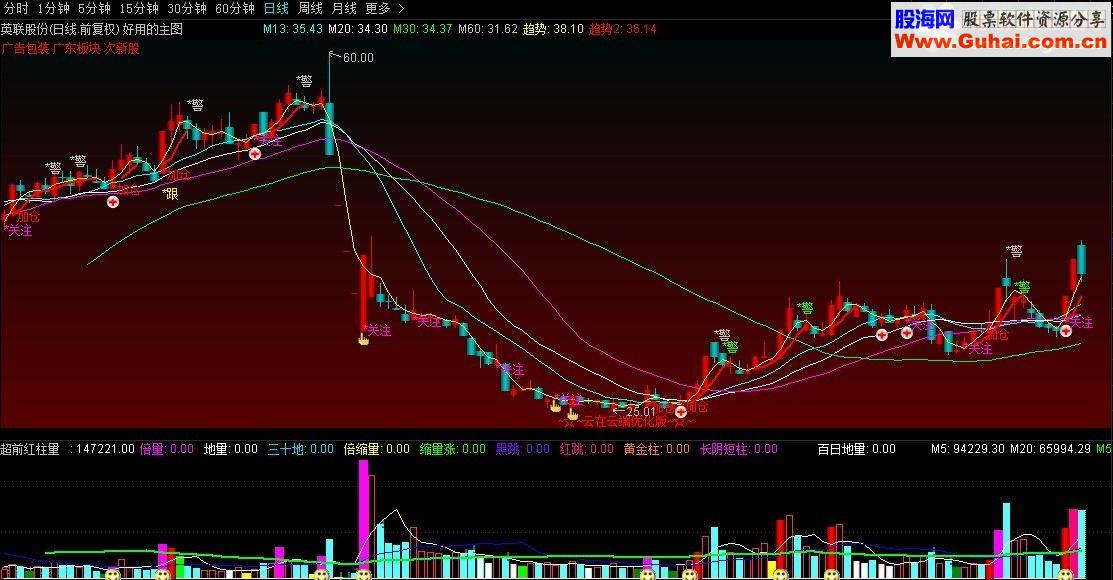Click the 趋势2: 38.14 value
1113x580 pixels.
coord(623,29)
